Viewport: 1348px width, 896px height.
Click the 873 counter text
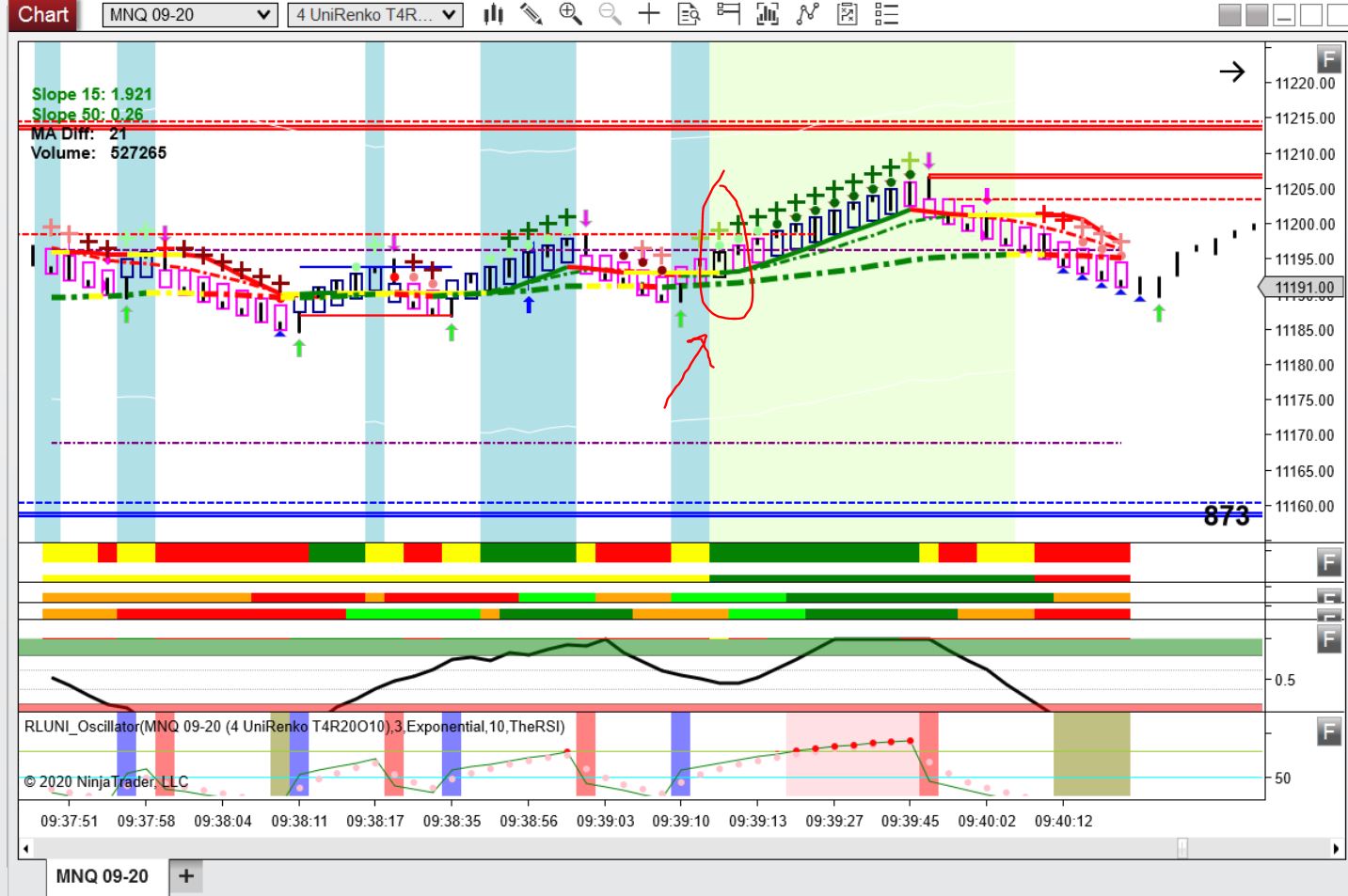(1227, 515)
